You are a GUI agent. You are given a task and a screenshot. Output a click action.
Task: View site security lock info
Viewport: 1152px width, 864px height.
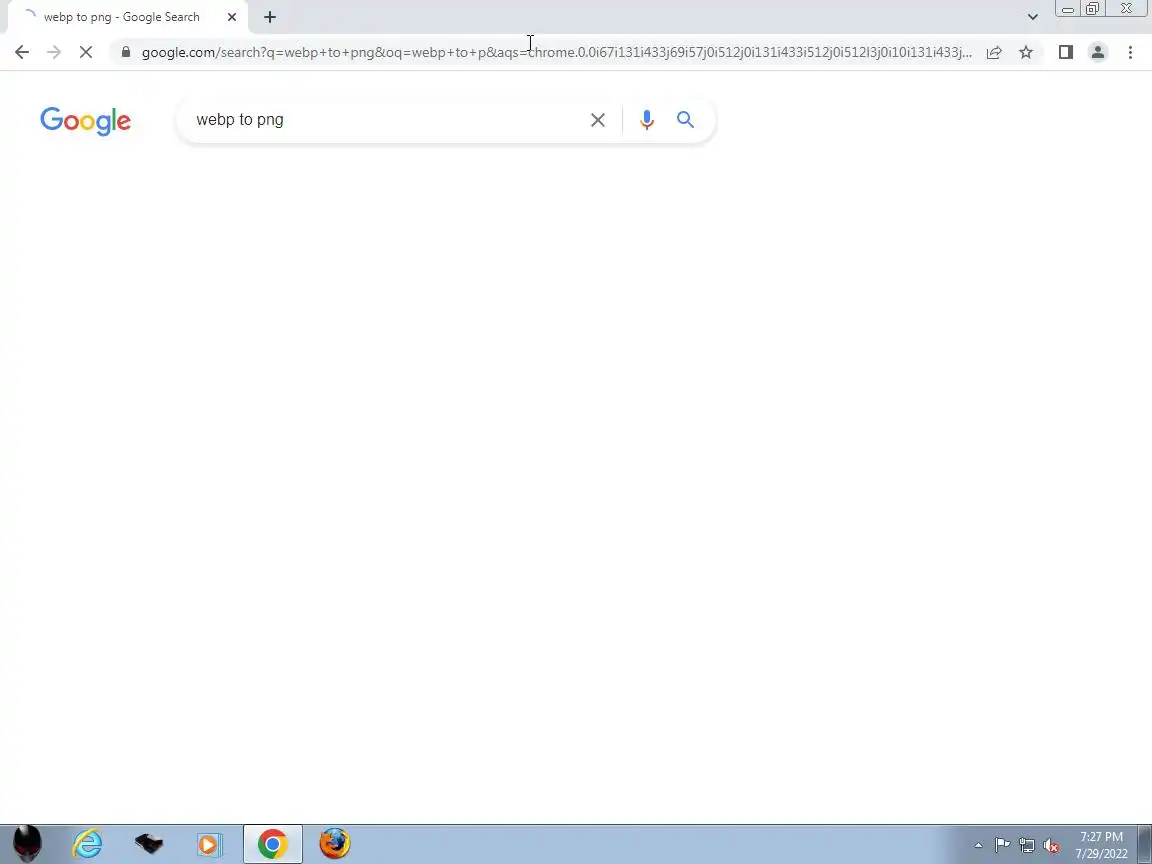click(126, 52)
